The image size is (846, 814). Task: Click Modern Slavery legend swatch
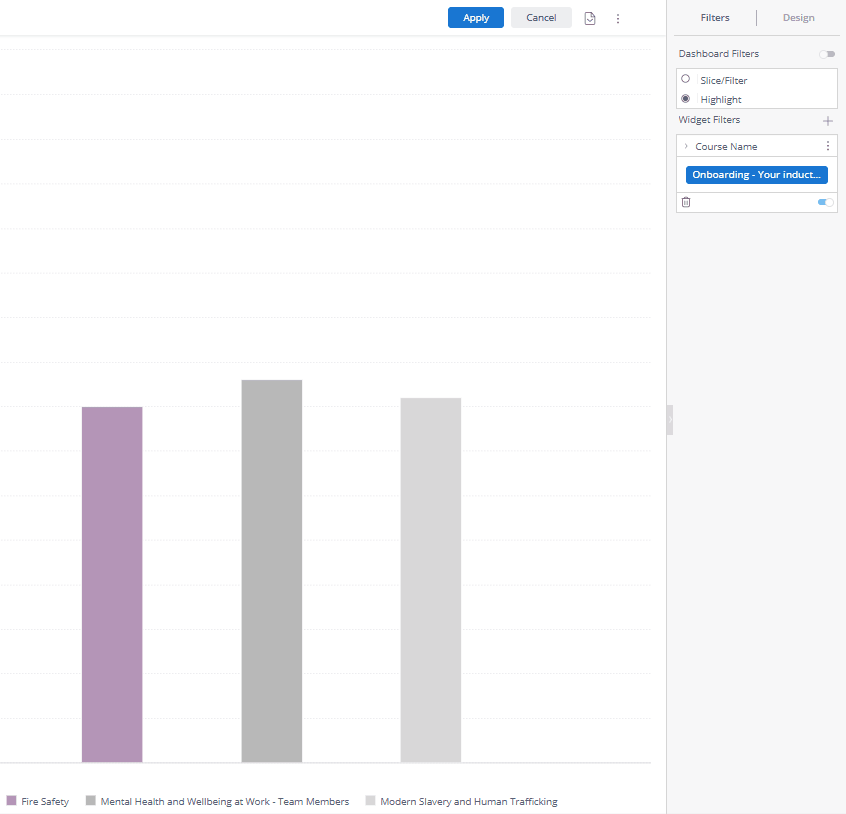point(370,801)
